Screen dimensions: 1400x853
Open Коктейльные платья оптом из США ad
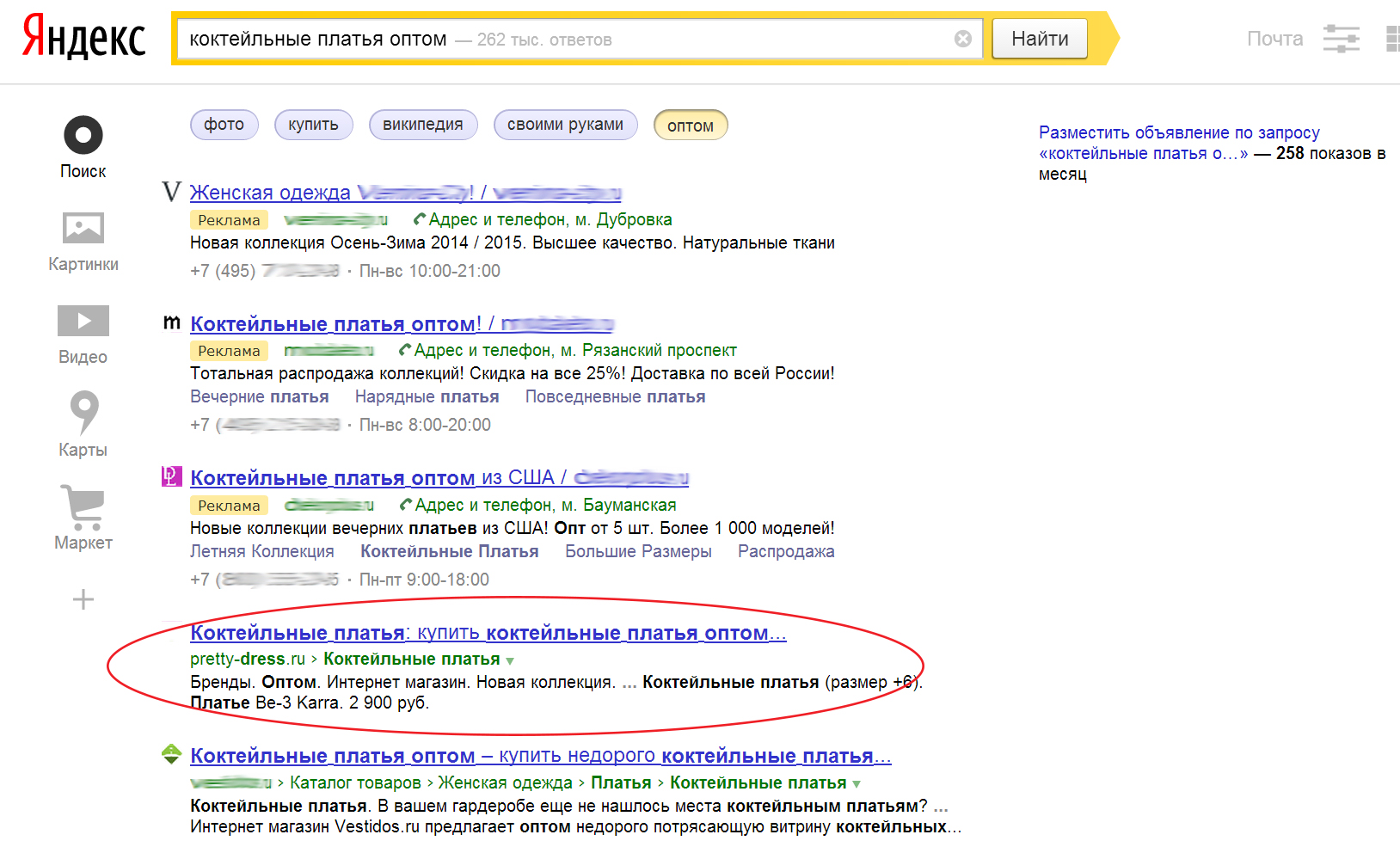(x=439, y=477)
